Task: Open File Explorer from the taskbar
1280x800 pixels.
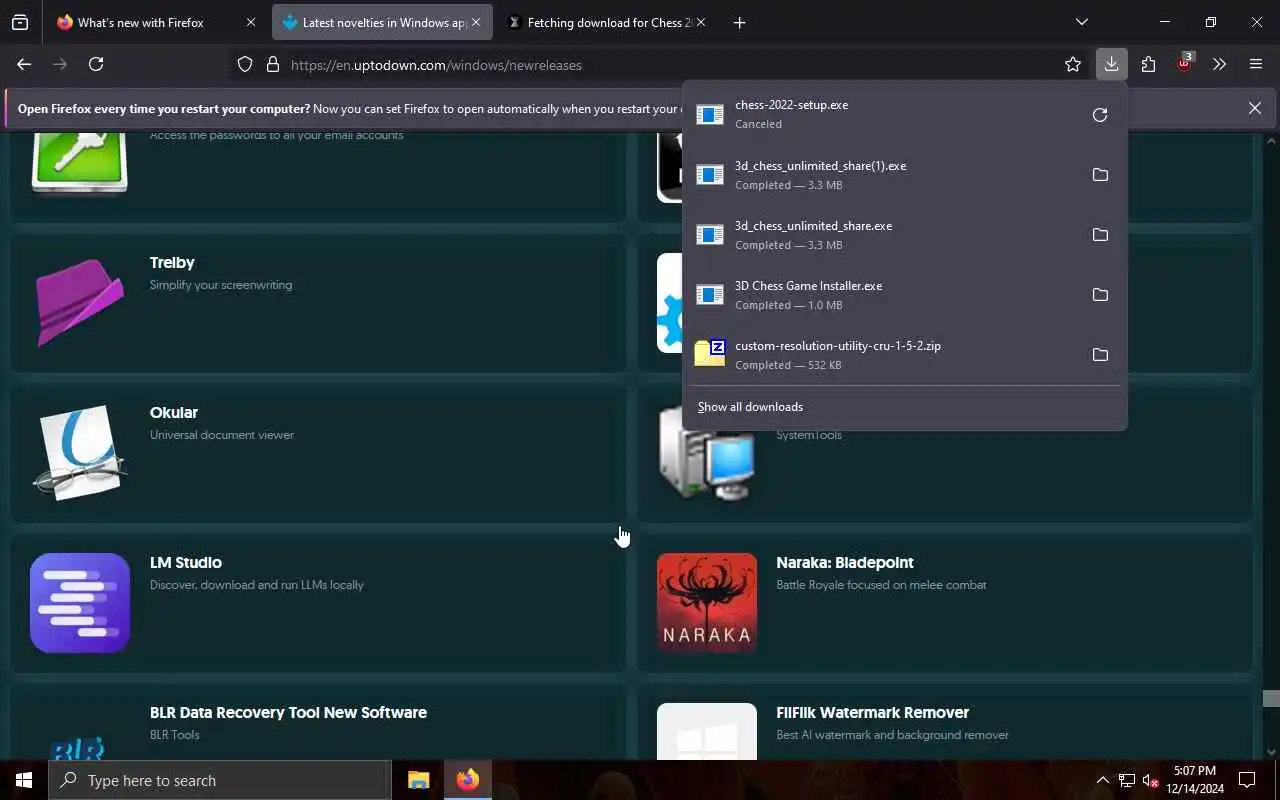Action: tap(418, 780)
